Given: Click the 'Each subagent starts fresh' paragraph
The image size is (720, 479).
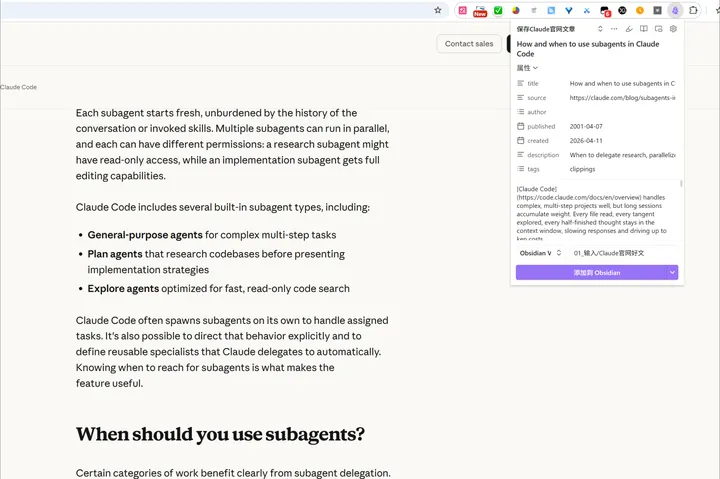Looking at the screenshot, I should click(x=233, y=144).
